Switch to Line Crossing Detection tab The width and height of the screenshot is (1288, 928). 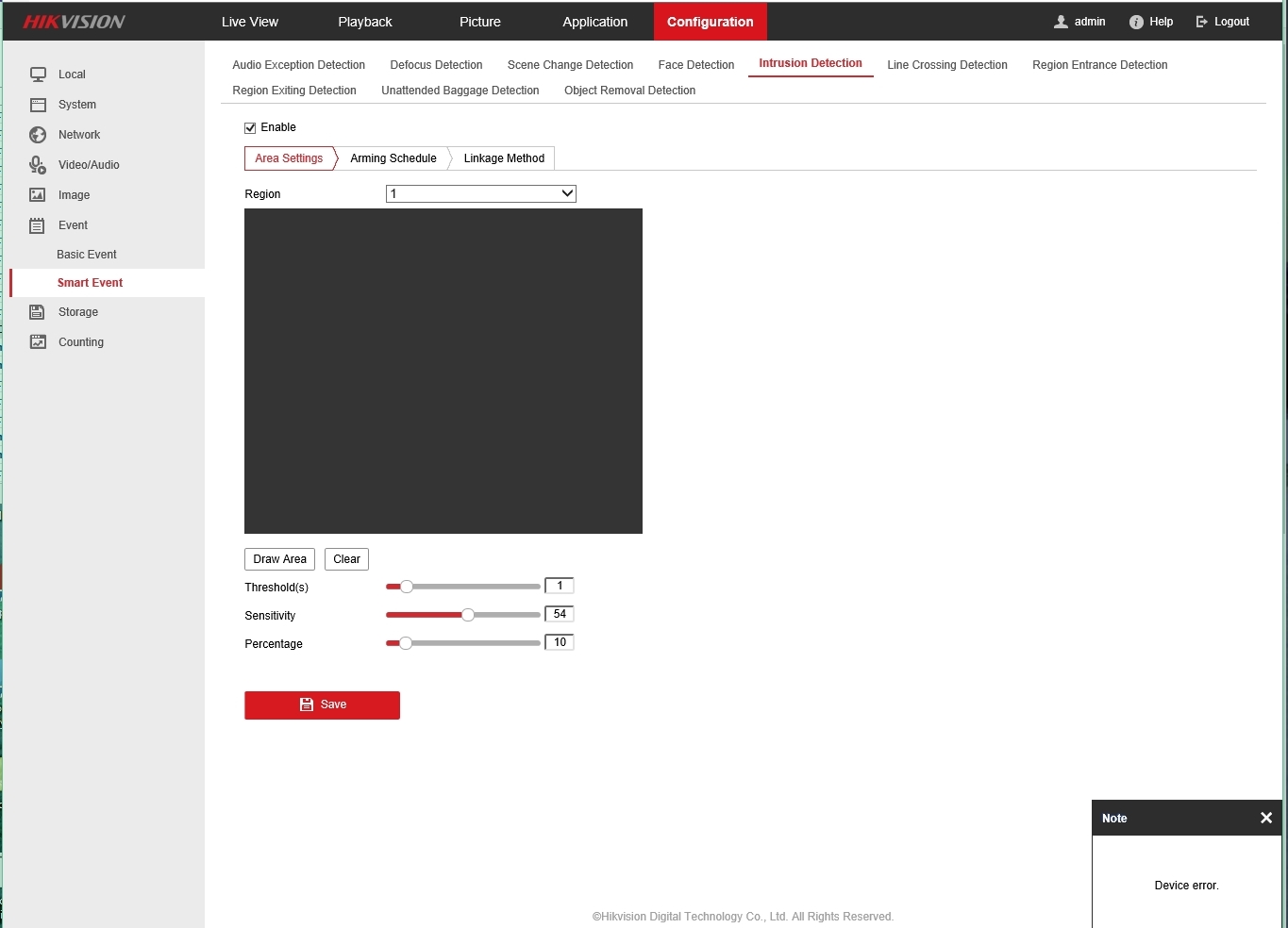(x=946, y=65)
